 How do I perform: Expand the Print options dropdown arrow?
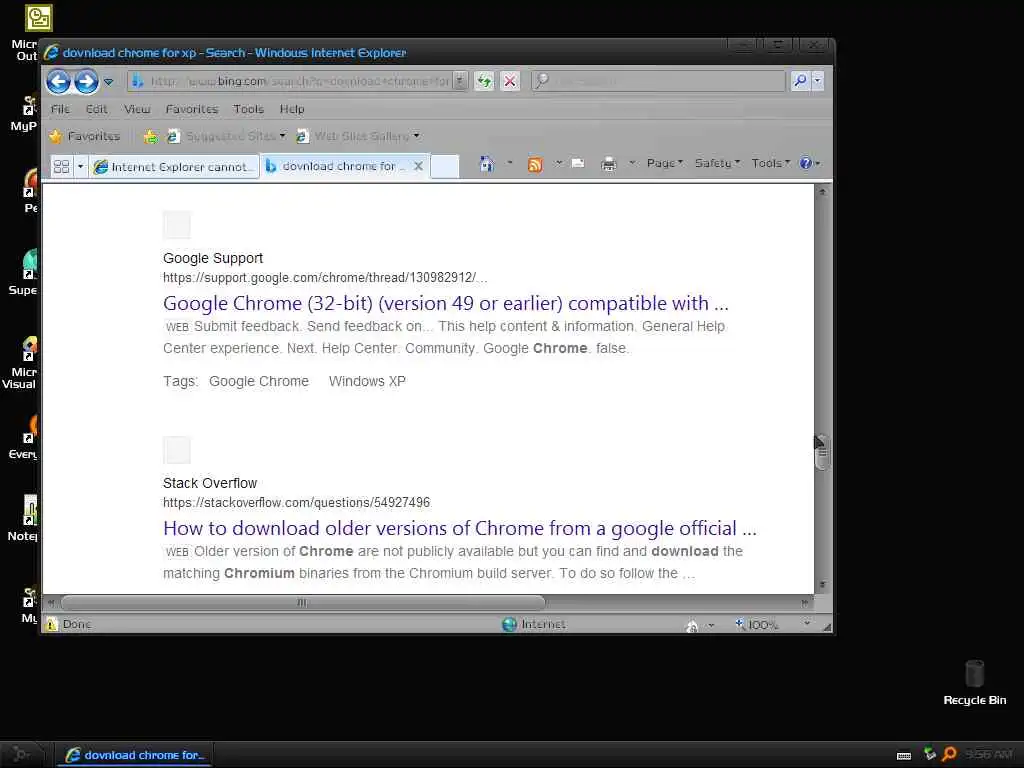(632, 163)
